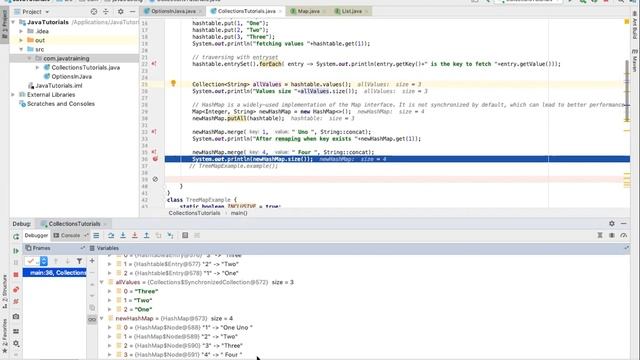Click Restore Layout icon in debug sidebar
Viewport: 640px width, 360px height.
16,331
